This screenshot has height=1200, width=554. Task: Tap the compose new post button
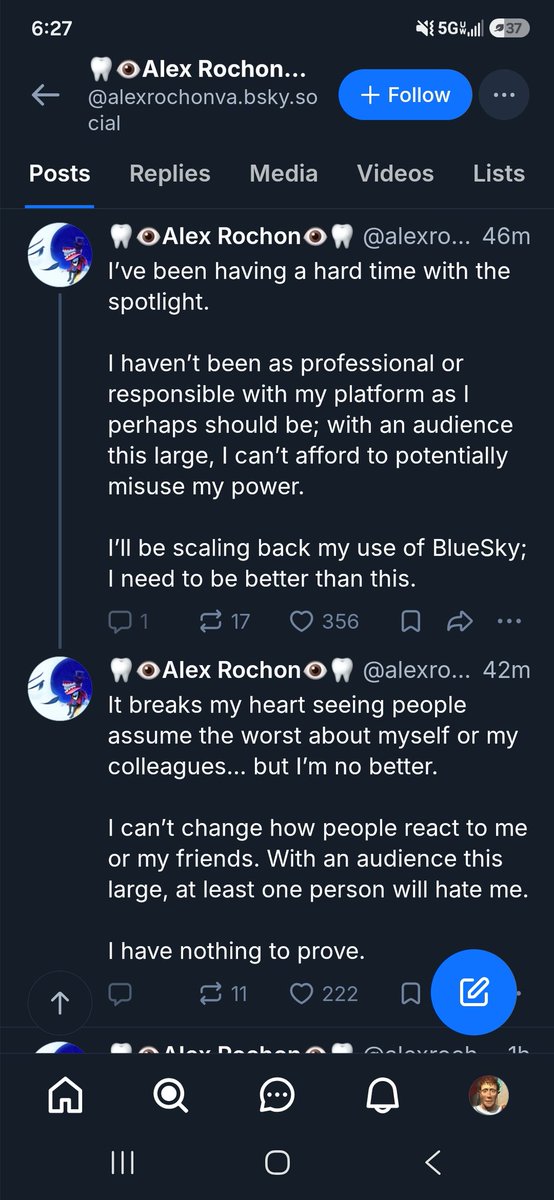(474, 992)
